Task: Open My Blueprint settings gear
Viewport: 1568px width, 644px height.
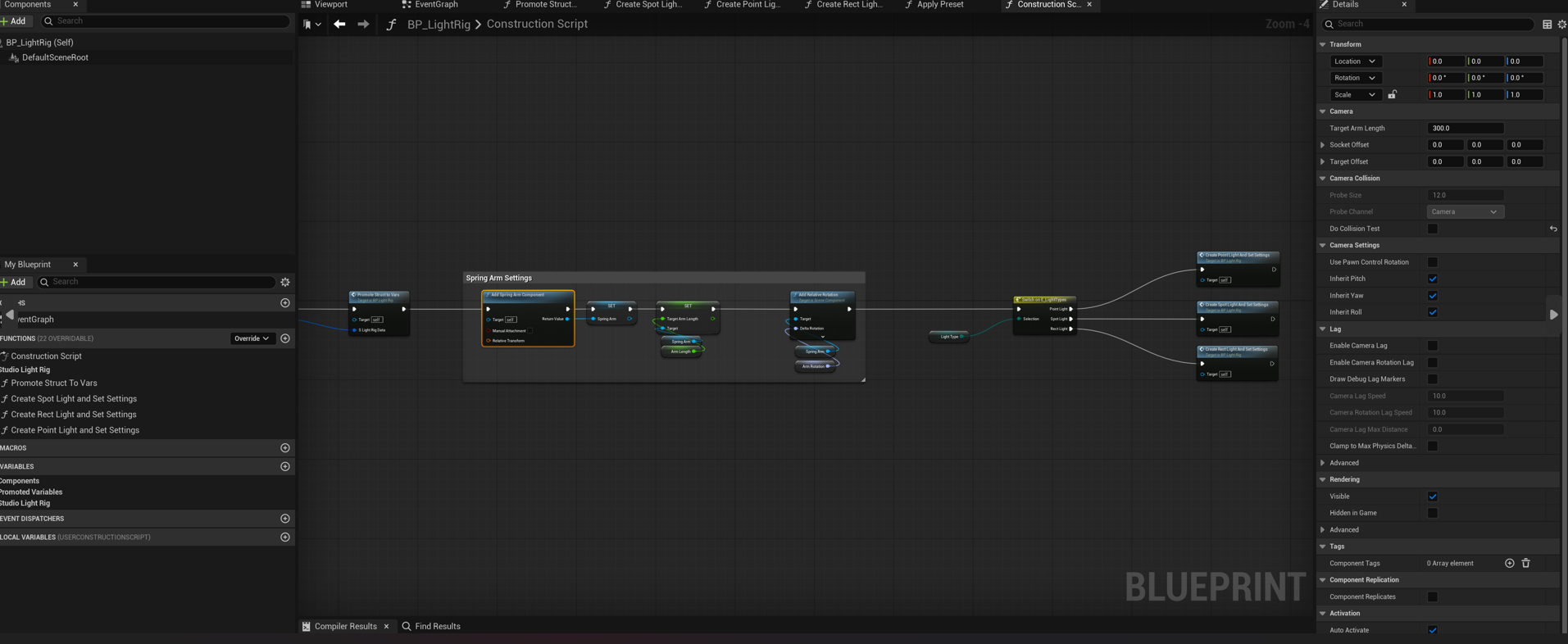Action: click(285, 282)
